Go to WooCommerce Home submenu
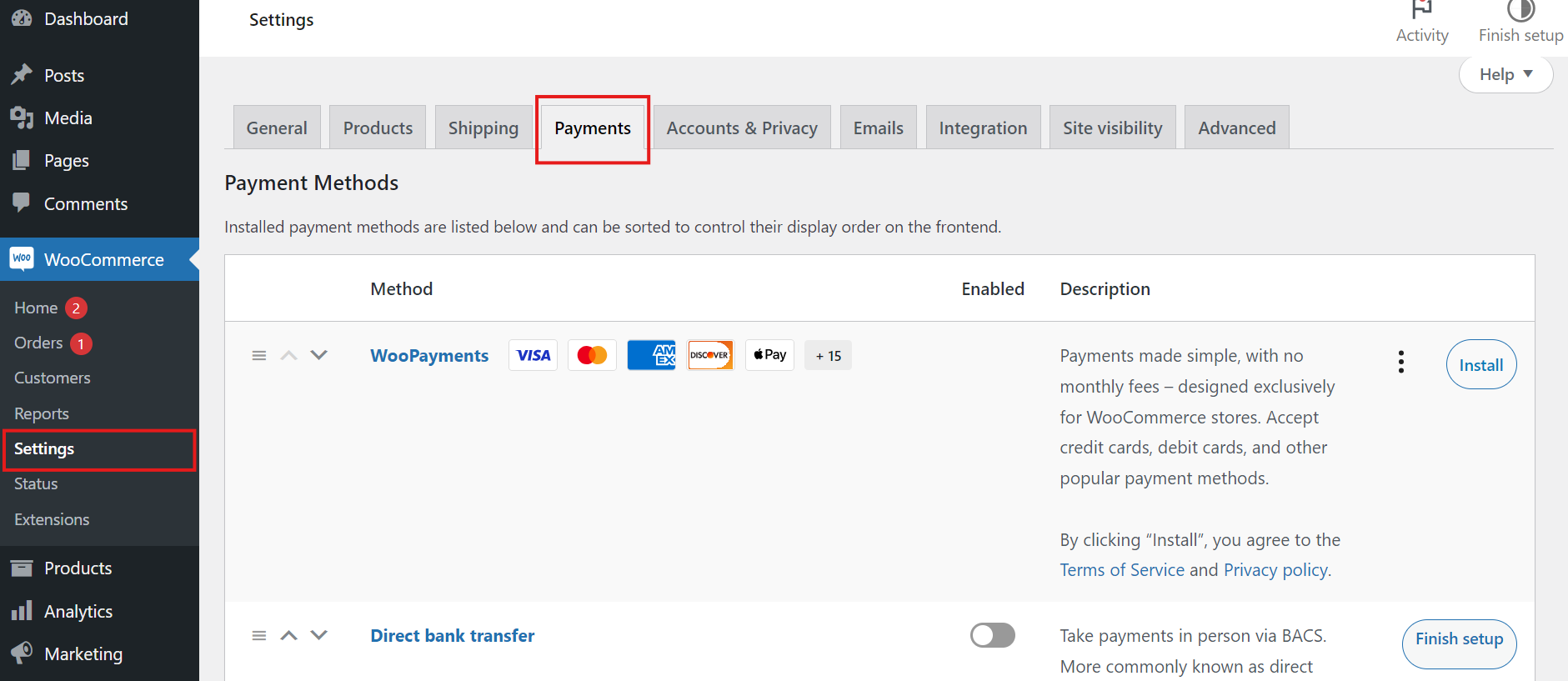The width and height of the screenshot is (1568, 681). 36,308
